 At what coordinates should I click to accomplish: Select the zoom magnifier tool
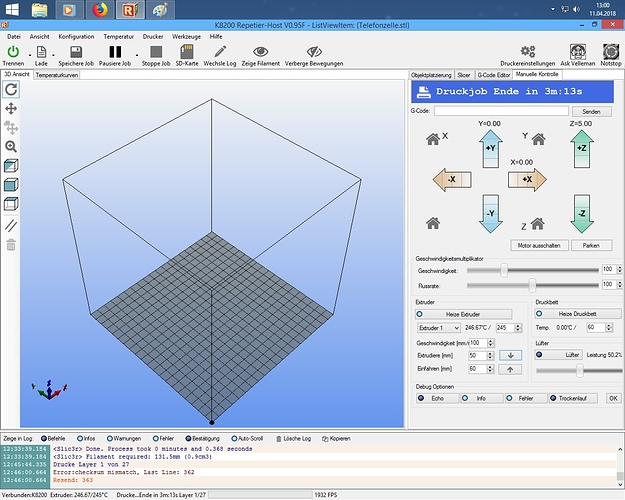11,147
